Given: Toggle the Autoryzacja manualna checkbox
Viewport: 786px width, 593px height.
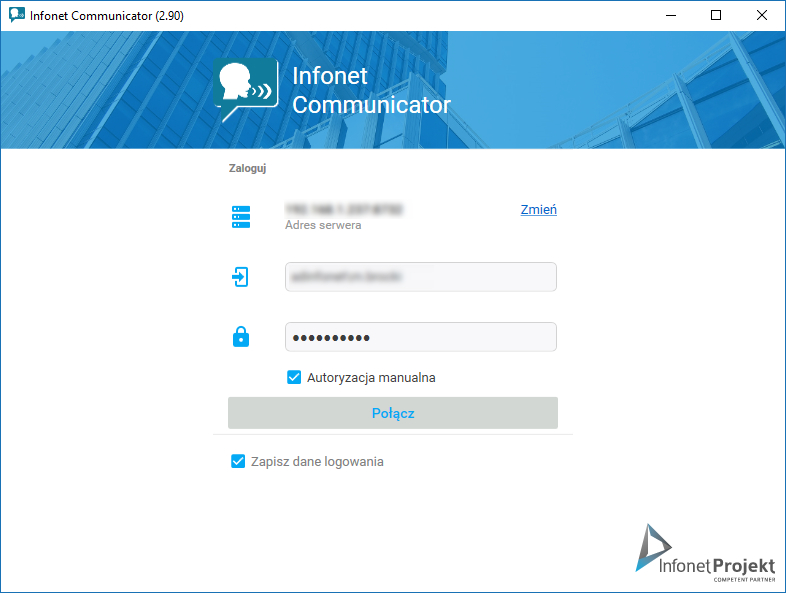Looking at the screenshot, I should point(294,377).
